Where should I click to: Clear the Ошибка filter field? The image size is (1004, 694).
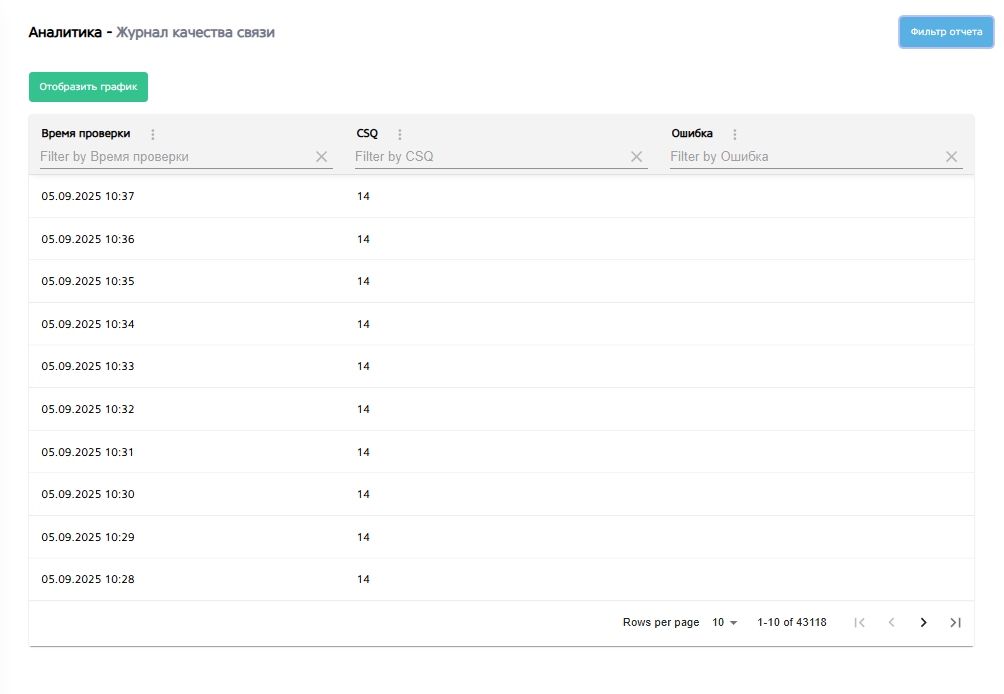click(951, 157)
